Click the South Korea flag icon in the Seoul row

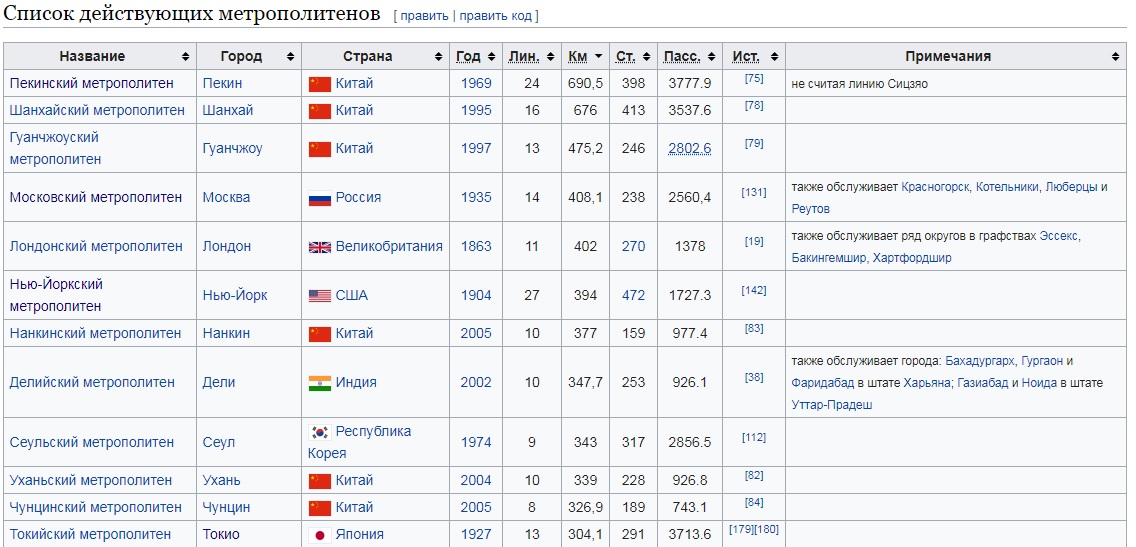click(x=320, y=433)
